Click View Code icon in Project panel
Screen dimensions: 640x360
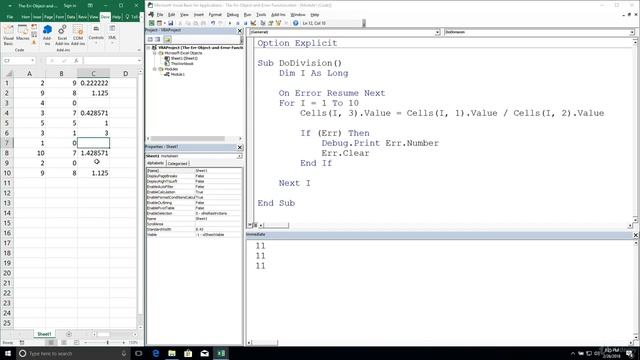pyautogui.click(x=150, y=40)
